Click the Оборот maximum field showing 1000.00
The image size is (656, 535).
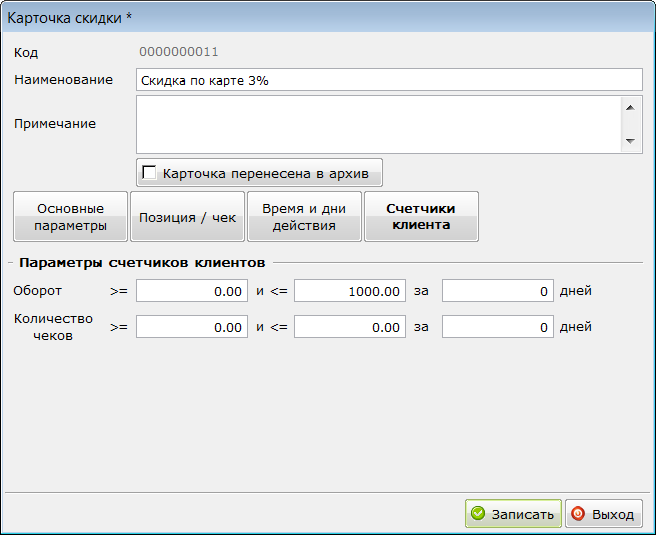click(350, 291)
